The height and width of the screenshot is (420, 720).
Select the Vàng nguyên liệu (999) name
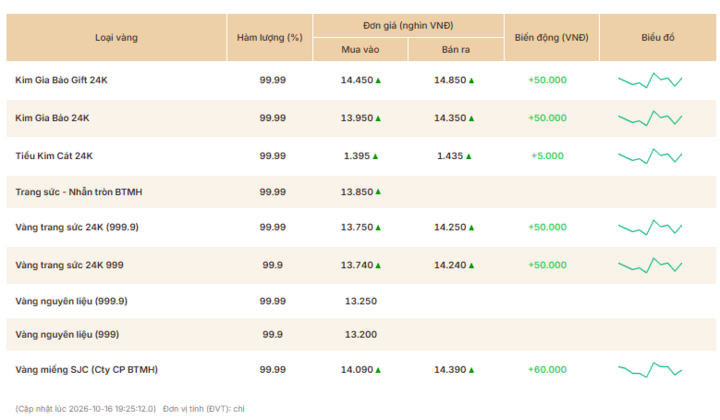coord(67,335)
